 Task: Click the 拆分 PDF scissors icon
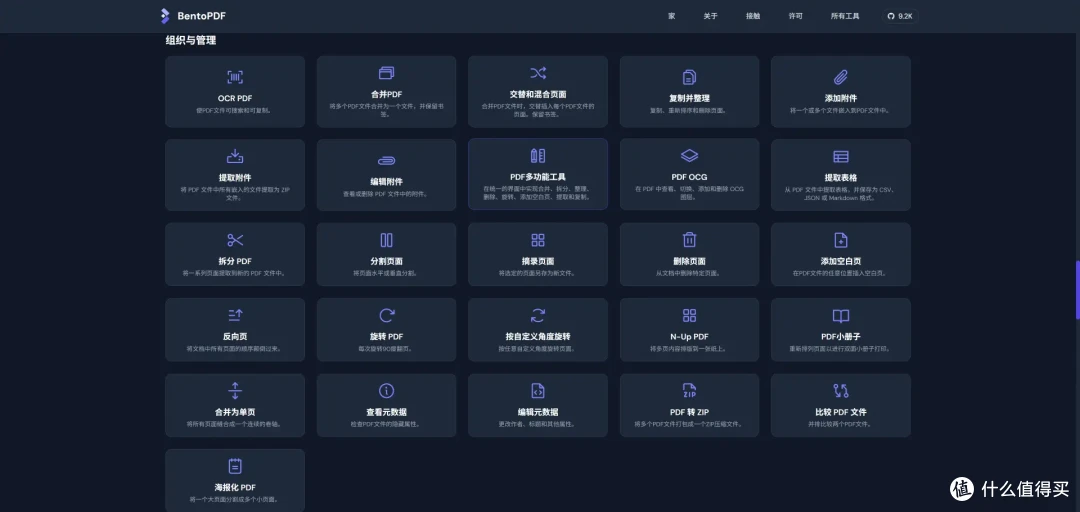[235, 240]
